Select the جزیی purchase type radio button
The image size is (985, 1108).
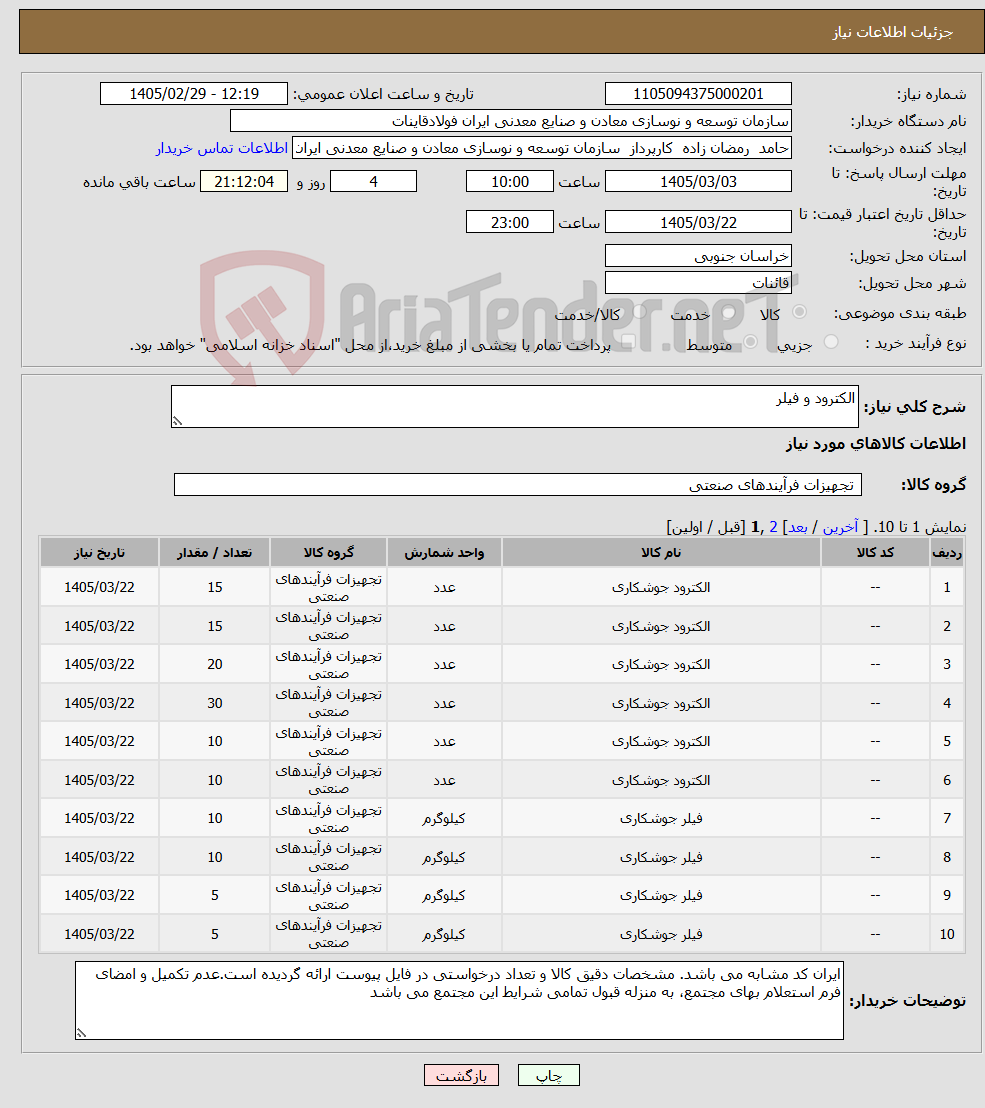pyautogui.click(x=831, y=342)
